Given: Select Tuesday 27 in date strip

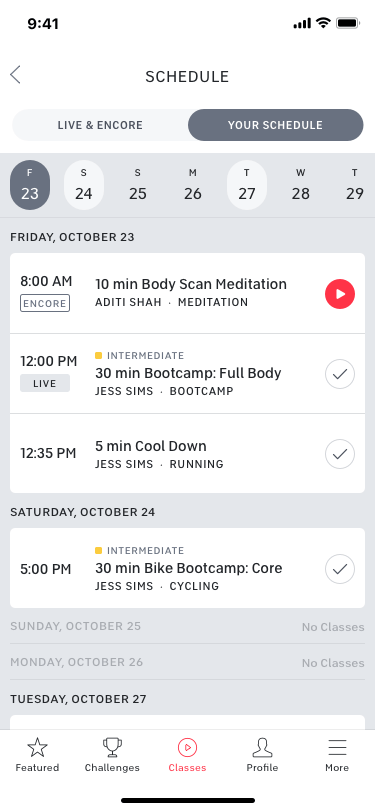Looking at the screenshot, I should tap(247, 185).
